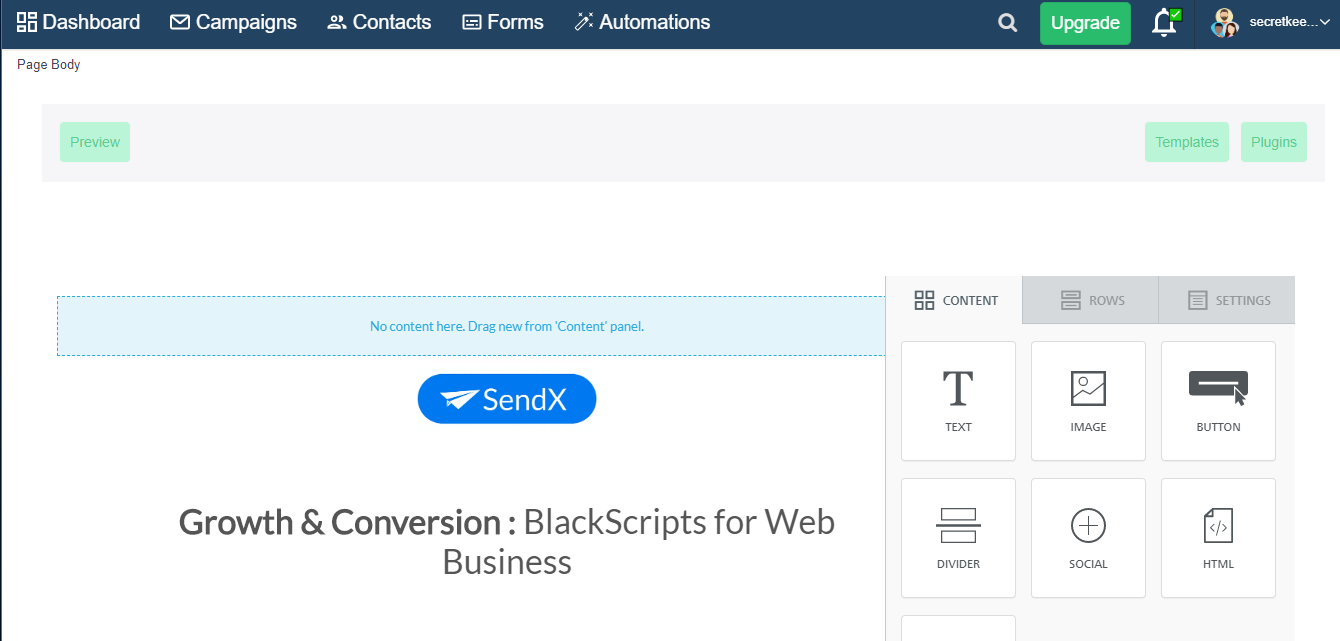Image resolution: width=1340 pixels, height=641 pixels.
Task: Select the Social content block
Action: click(1088, 538)
